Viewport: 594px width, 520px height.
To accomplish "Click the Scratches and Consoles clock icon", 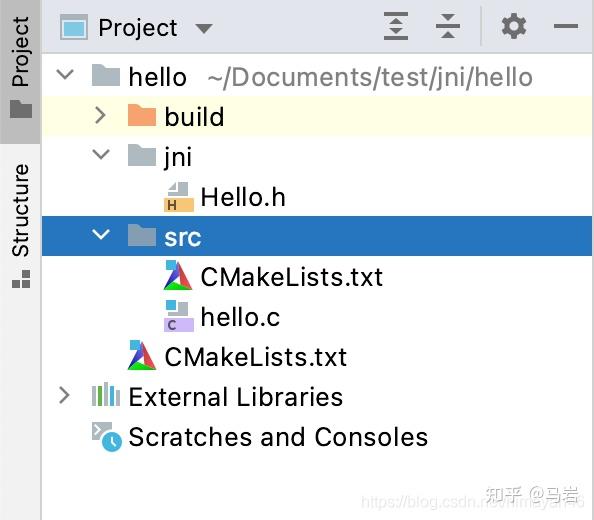I will pos(107,437).
